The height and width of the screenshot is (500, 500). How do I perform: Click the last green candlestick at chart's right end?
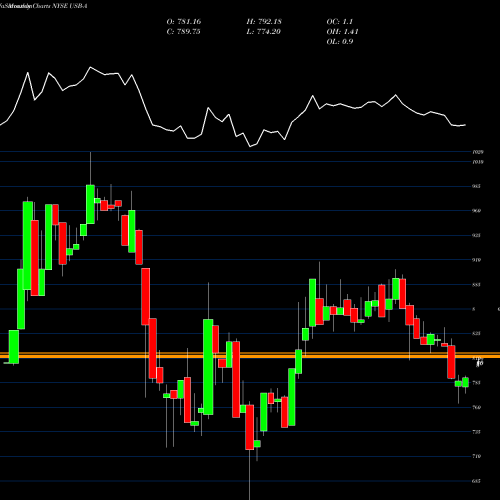pyautogui.click(x=465, y=382)
